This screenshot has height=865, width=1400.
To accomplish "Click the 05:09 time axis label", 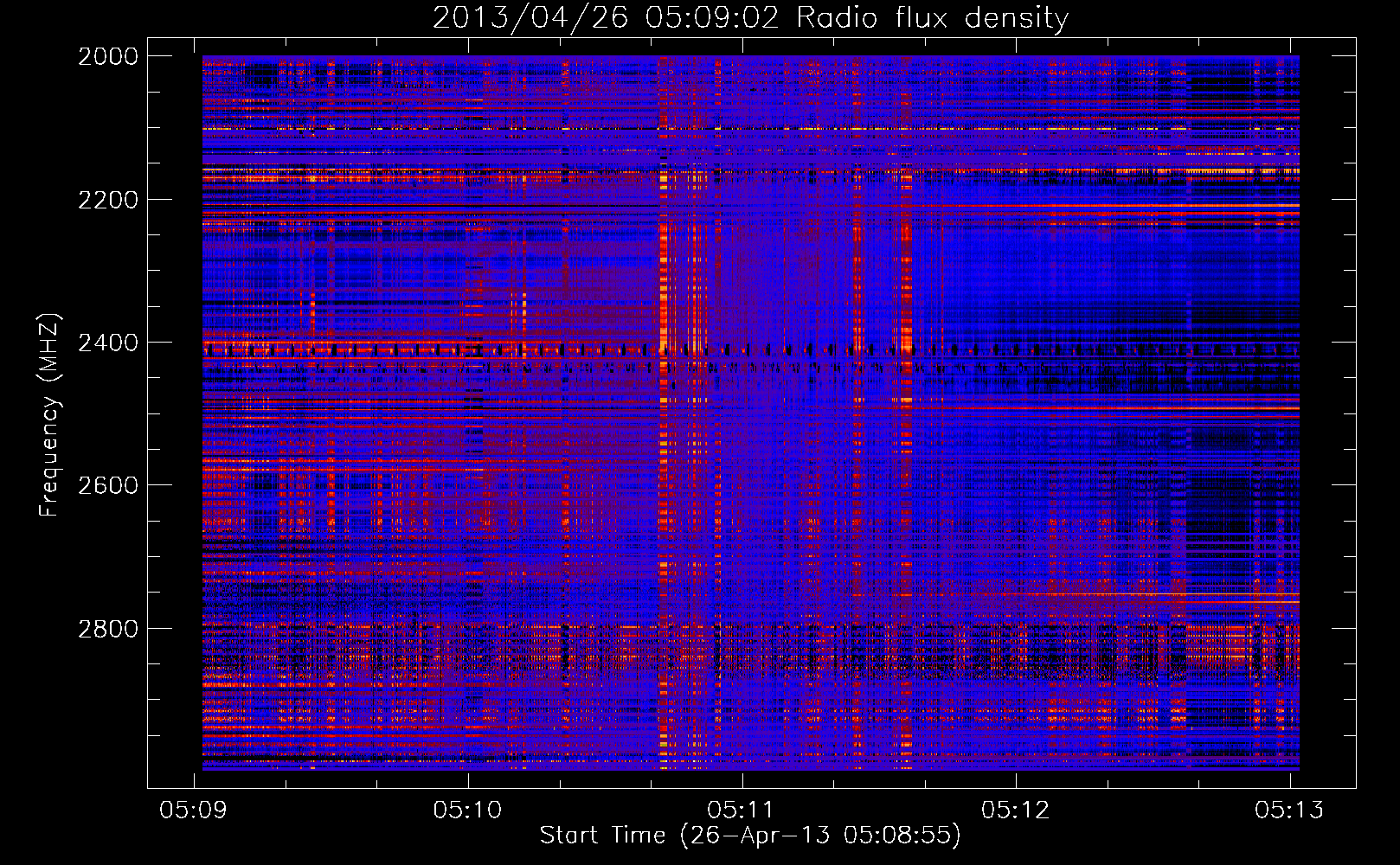I will pyautogui.click(x=194, y=810).
